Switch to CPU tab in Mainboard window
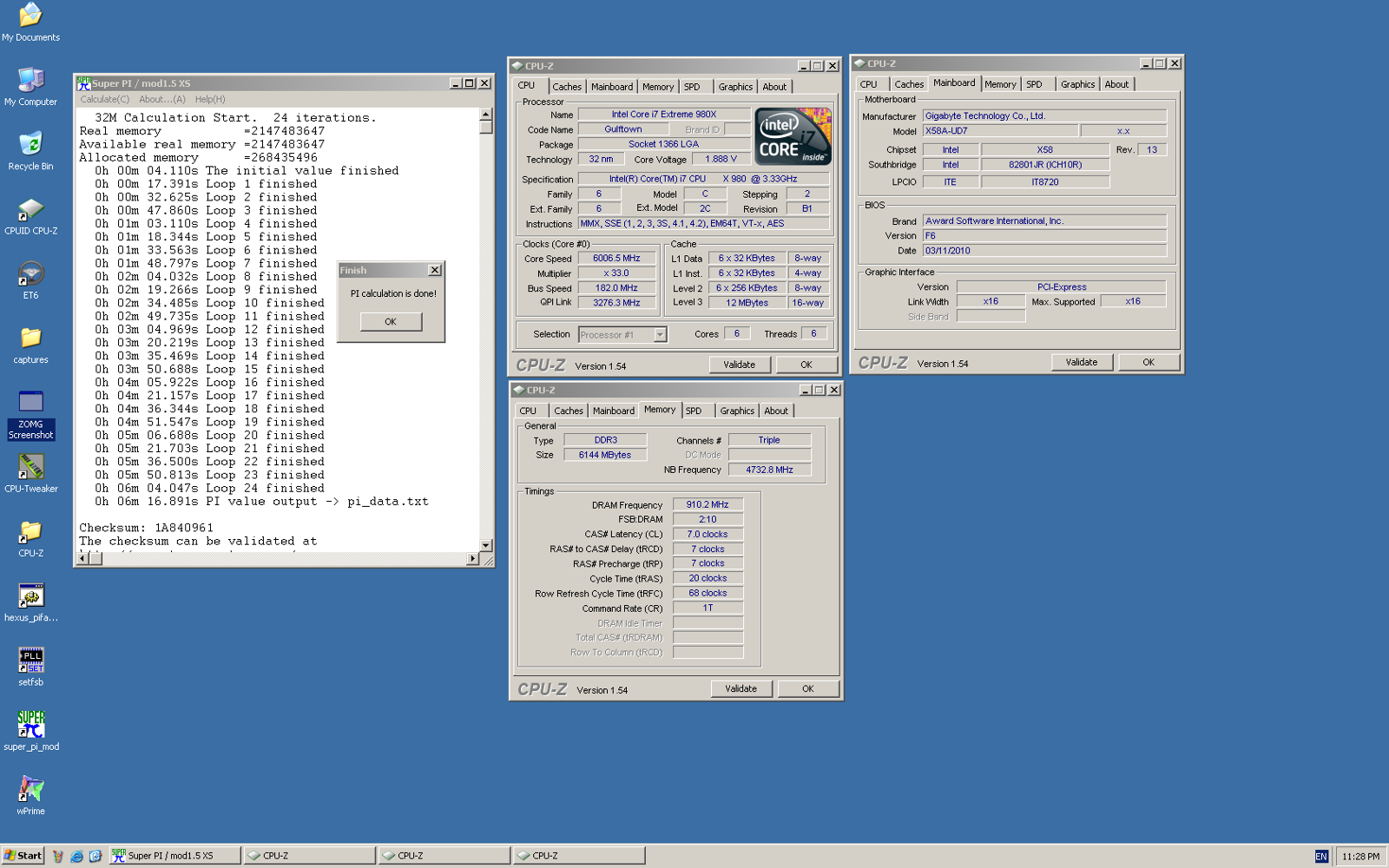Screen dimensions: 1389x868 [869, 84]
